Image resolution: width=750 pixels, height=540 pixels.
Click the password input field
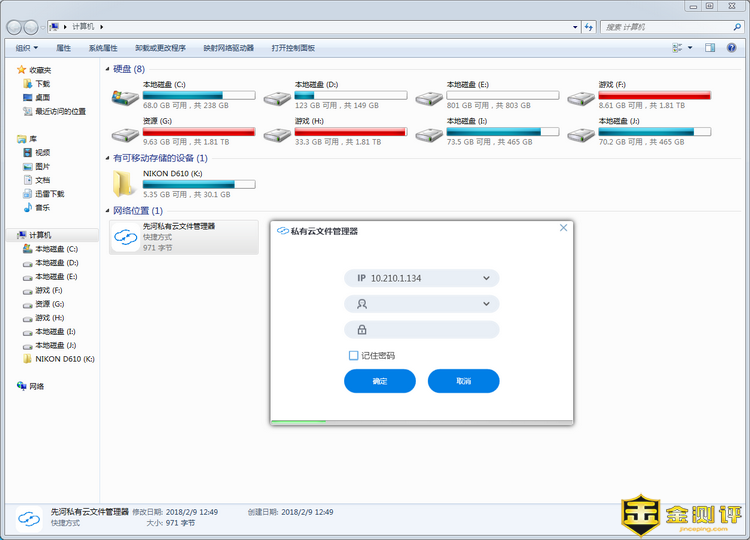coord(430,330)
